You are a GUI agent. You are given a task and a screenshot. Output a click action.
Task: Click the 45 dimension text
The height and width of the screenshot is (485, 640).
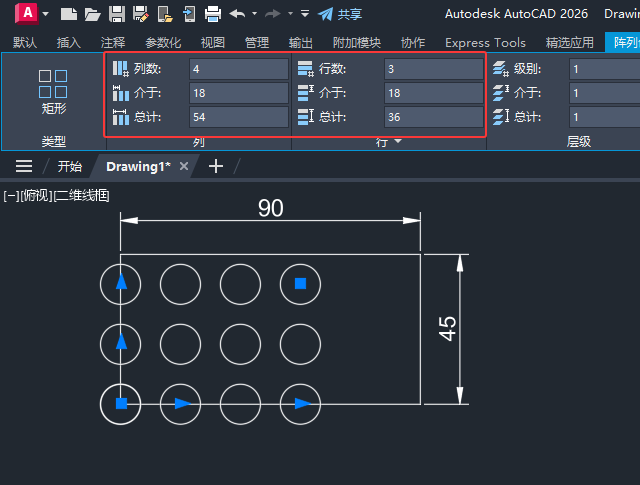click(447, 329)
